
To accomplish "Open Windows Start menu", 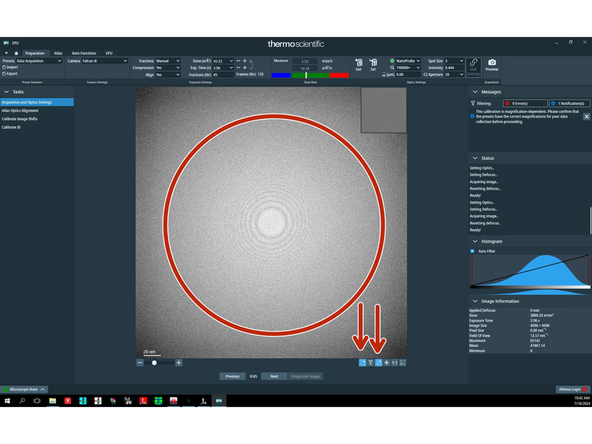I will tap(7, 401).
